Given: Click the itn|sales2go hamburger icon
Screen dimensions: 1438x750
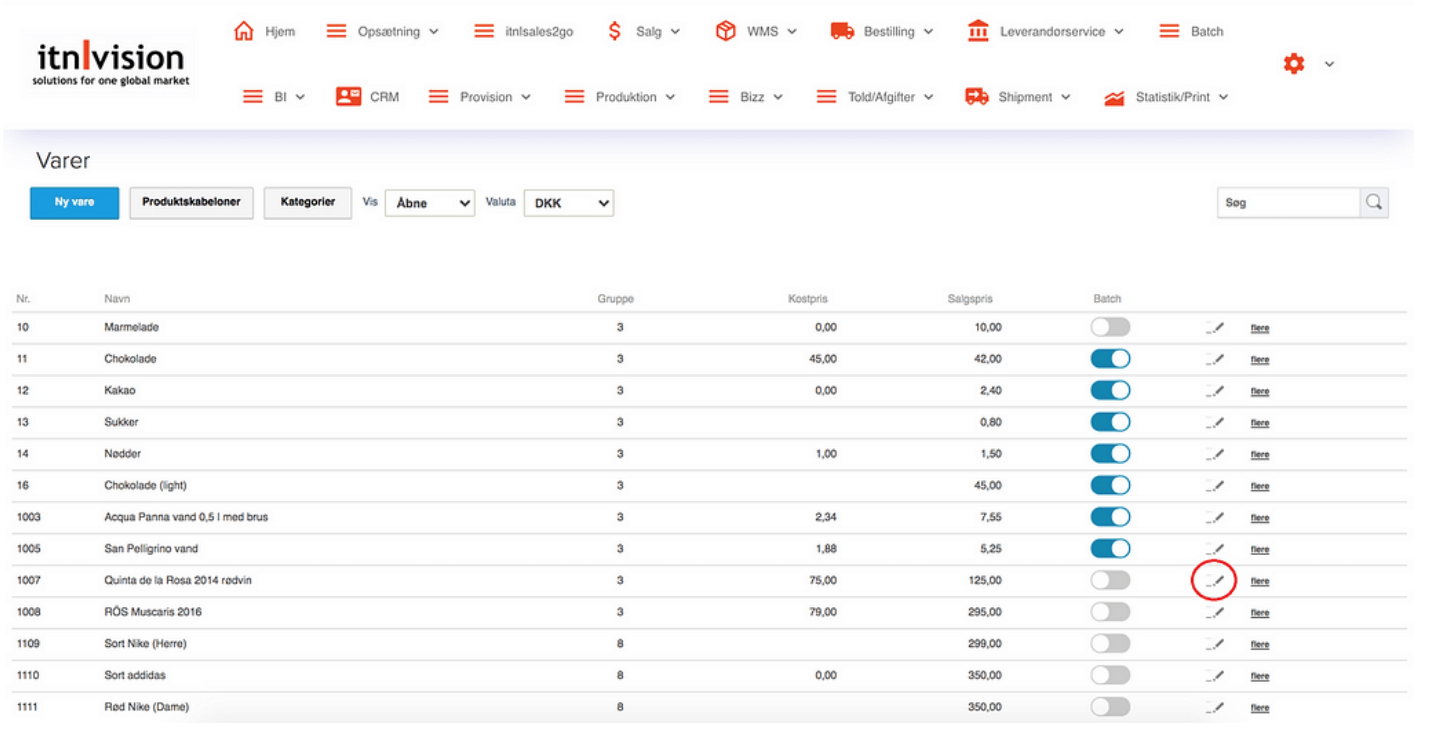Looking at the screenshot, I should tap(484, 31).
